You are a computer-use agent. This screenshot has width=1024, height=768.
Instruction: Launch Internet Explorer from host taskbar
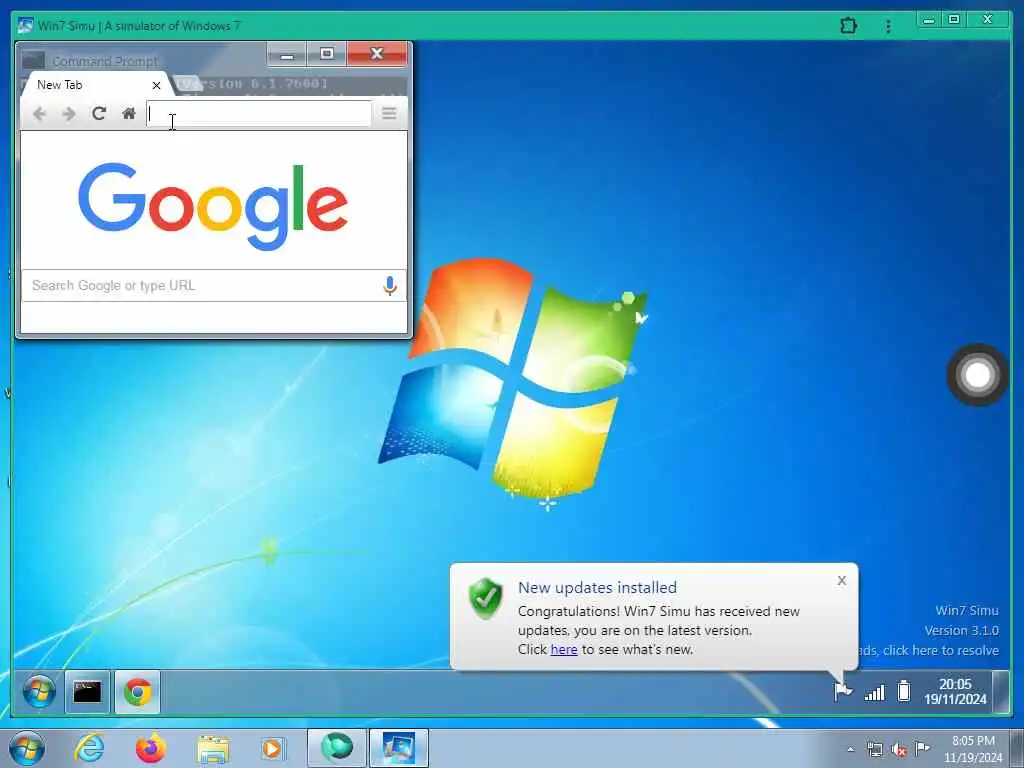point(89,748)
